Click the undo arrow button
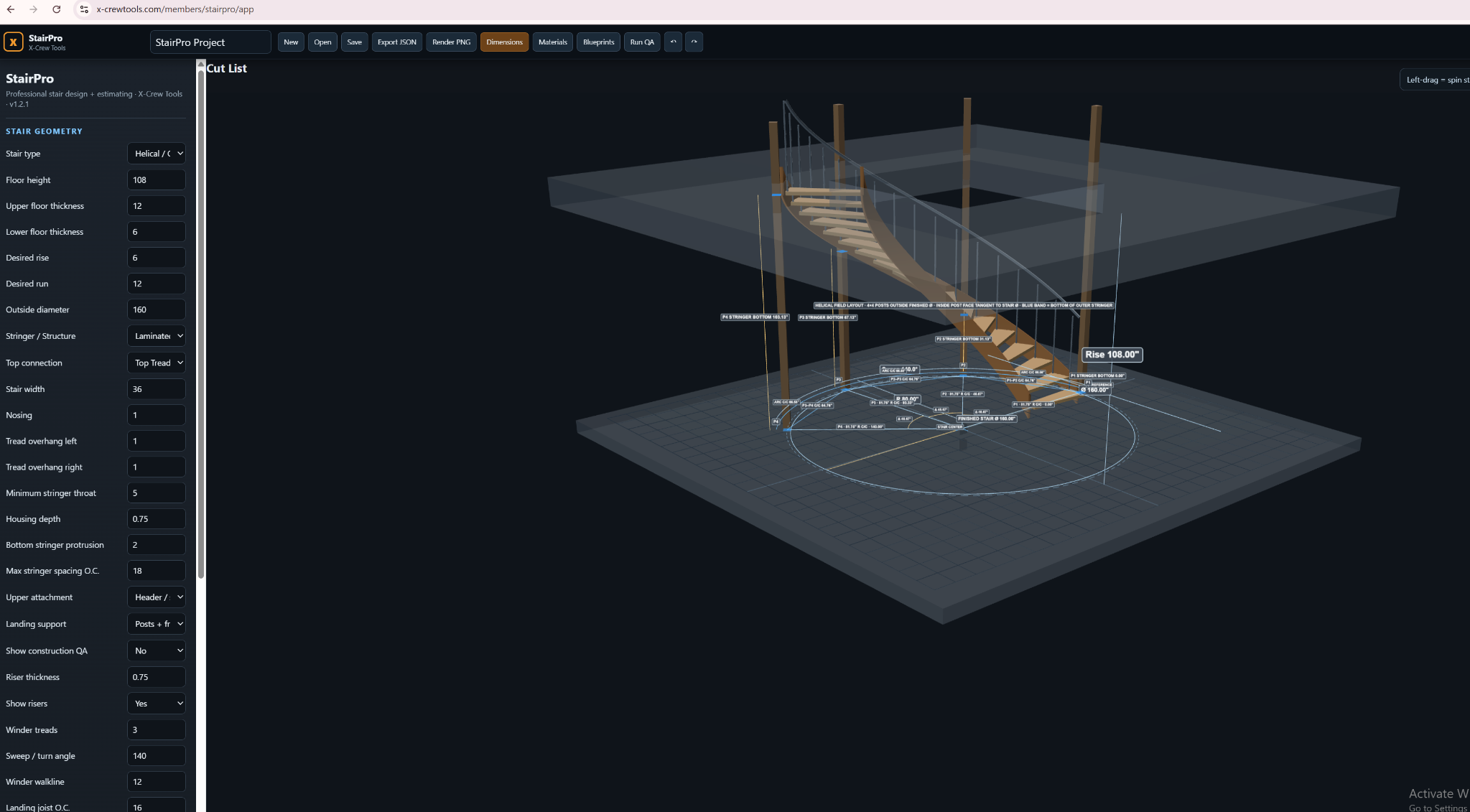 [673, 42]
